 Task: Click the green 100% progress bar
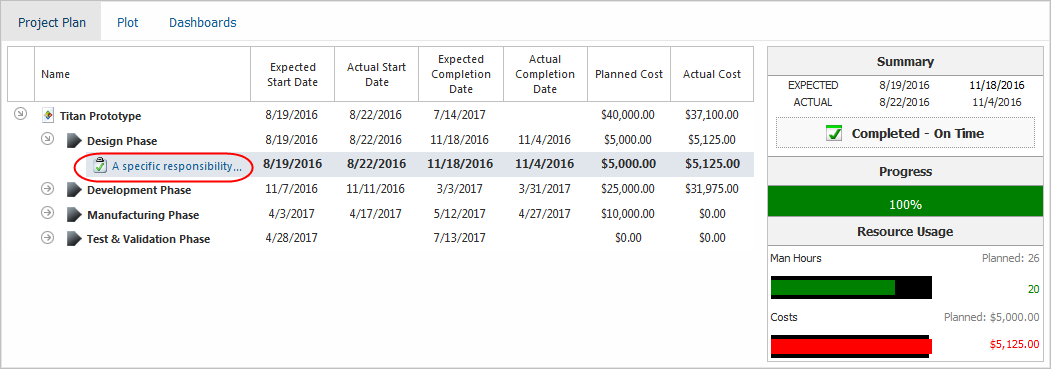906,204
